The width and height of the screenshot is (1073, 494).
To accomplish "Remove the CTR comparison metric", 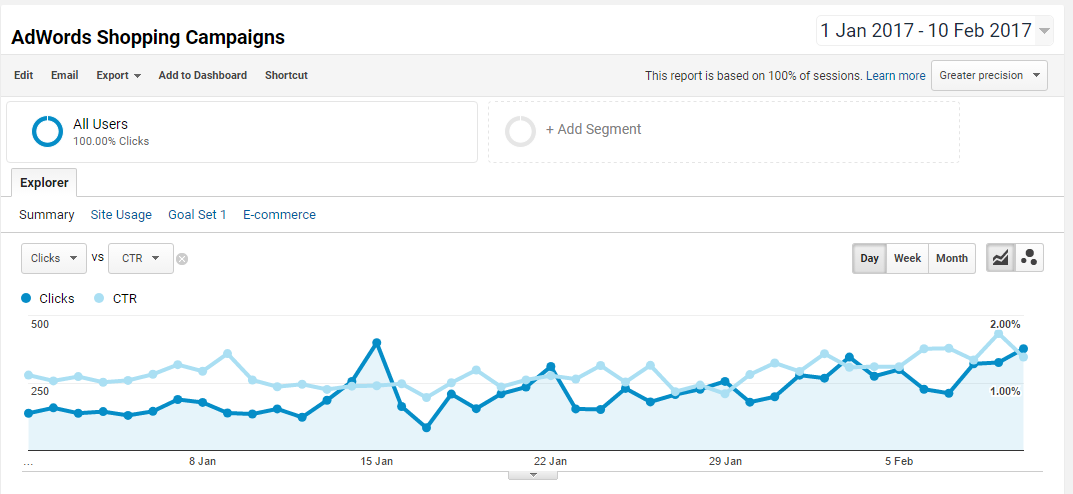I will (182, 259).
